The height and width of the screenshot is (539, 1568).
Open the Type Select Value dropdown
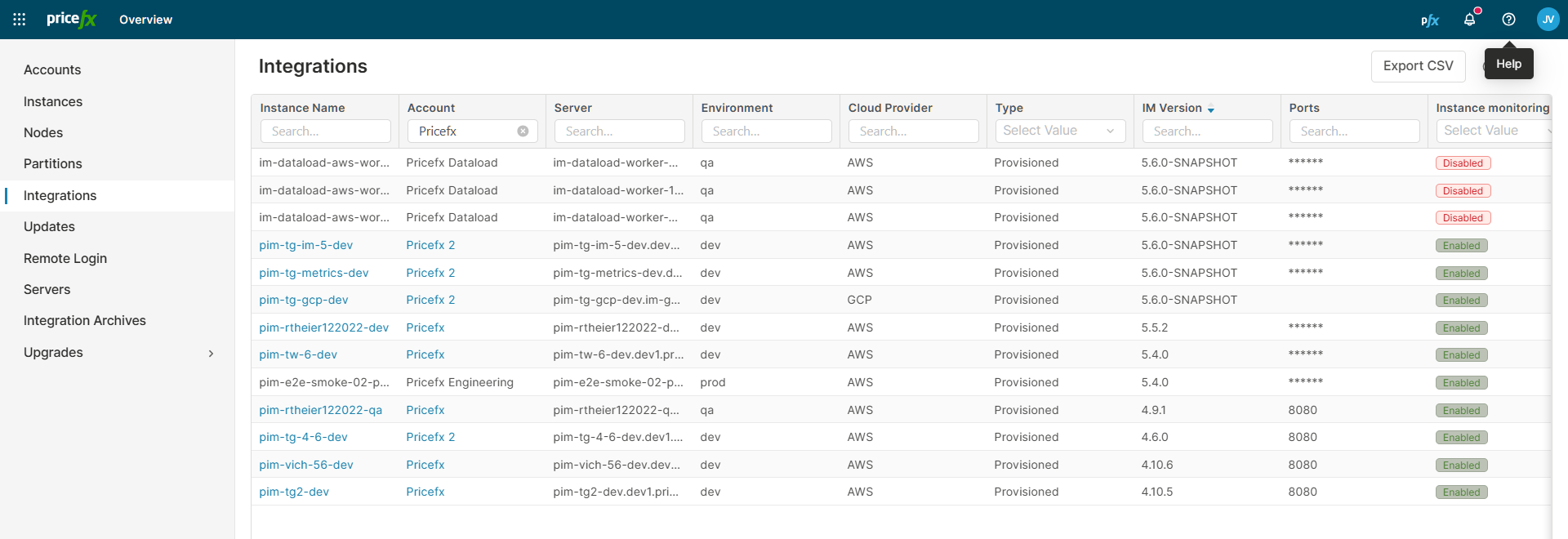(1059, 131)
